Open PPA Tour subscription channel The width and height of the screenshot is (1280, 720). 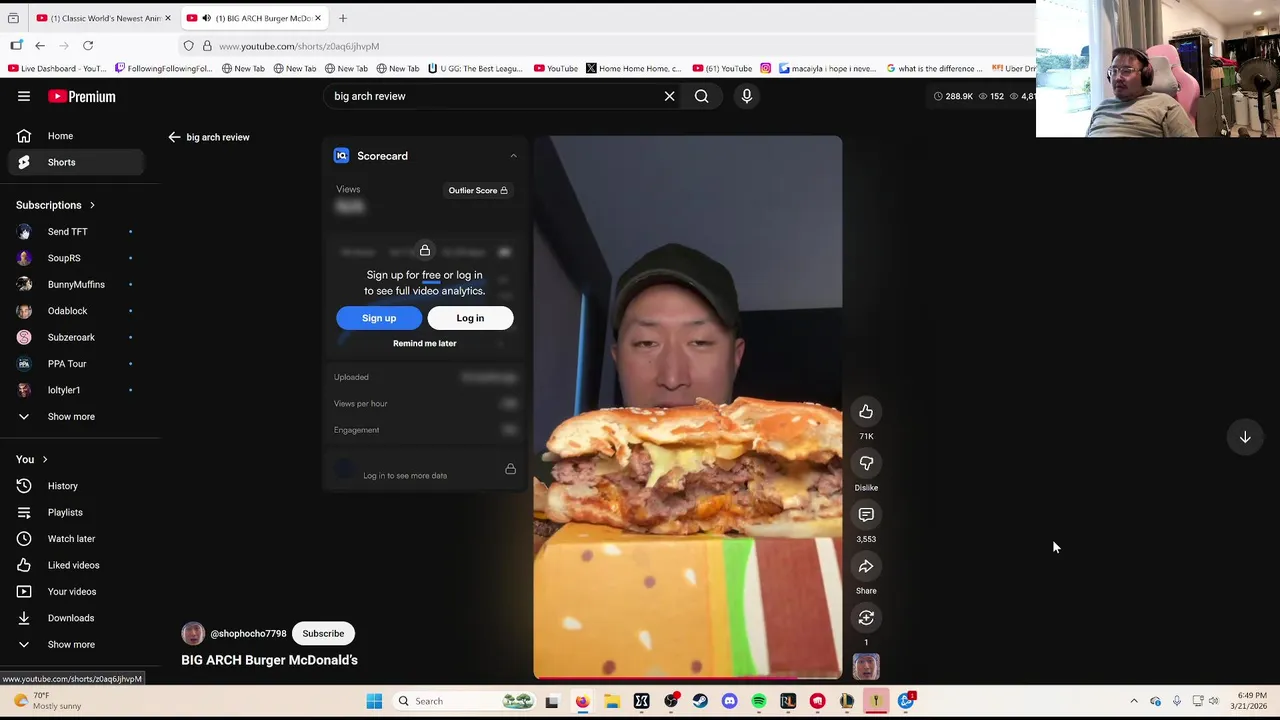coord(76,364)
